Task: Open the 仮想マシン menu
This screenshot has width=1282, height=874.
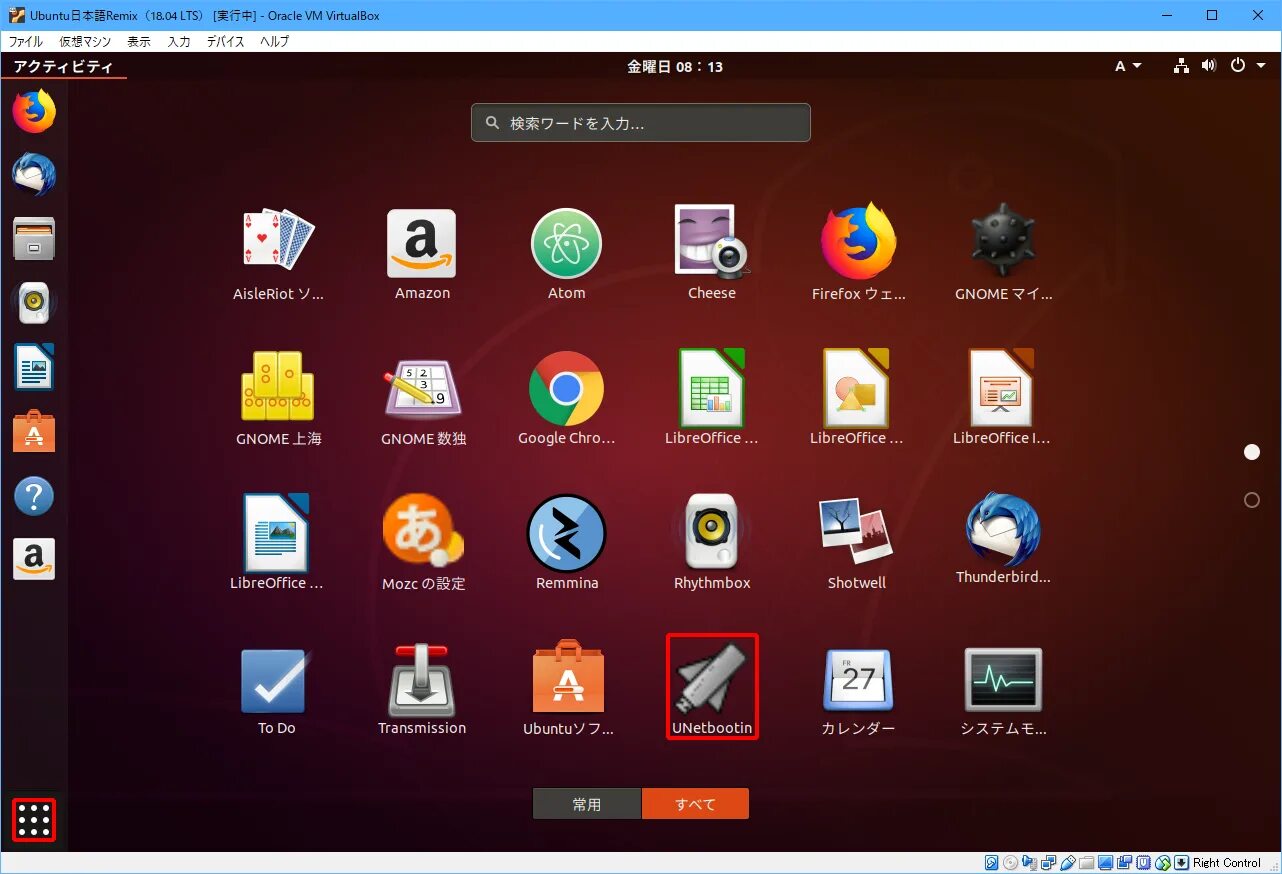Action: (x=85, y=42)
